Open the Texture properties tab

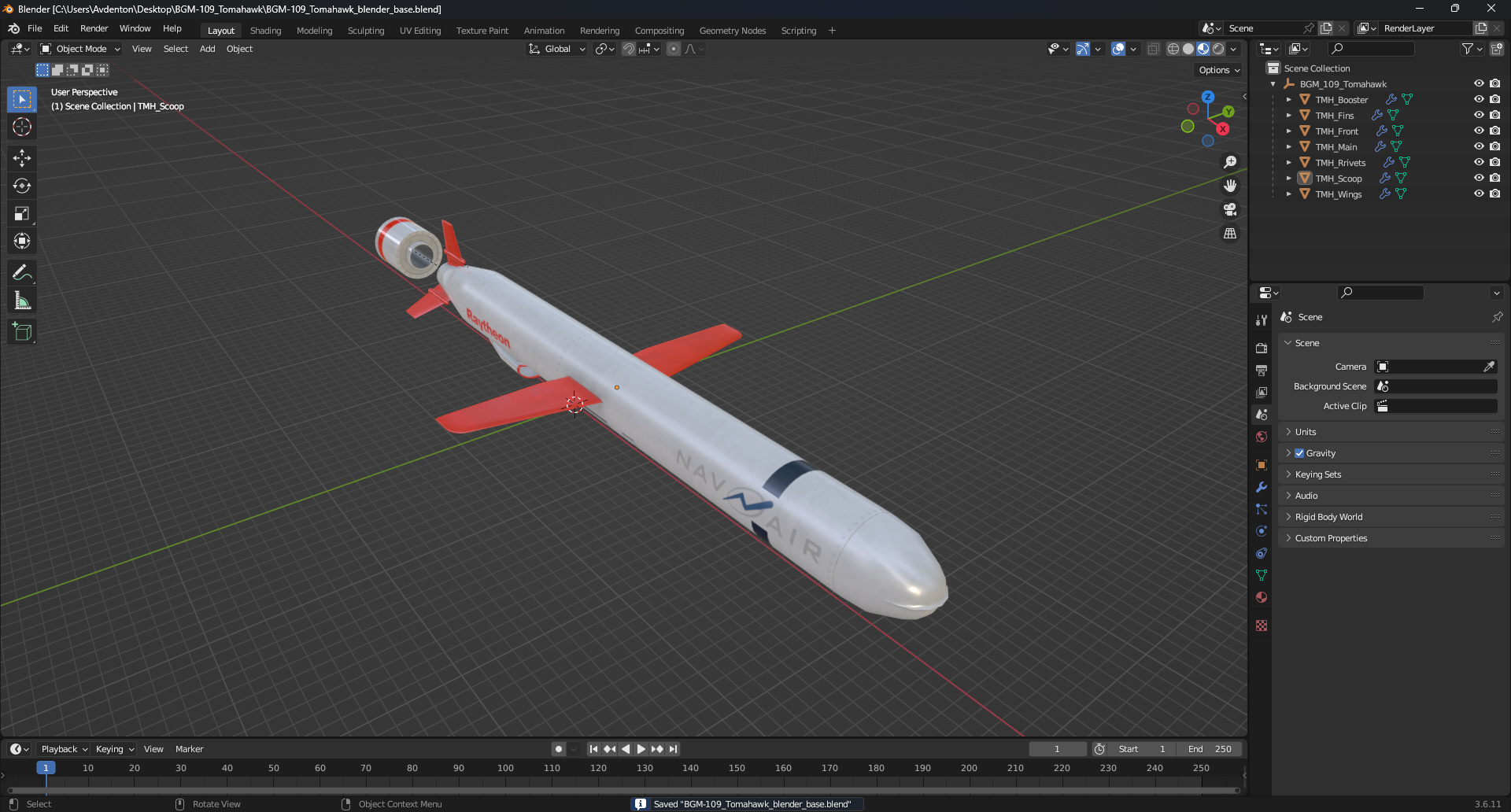1262,626
